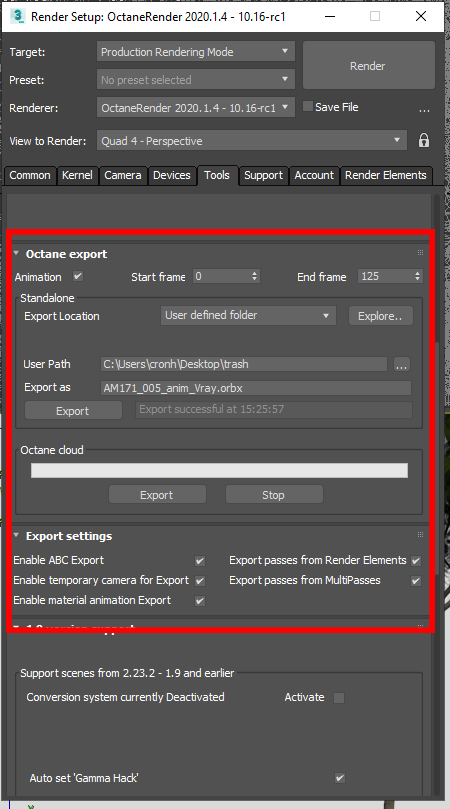Switch to the Devices tab
Image resolution: width=450 pixels, height=809 pixels.
coord(172,175)
